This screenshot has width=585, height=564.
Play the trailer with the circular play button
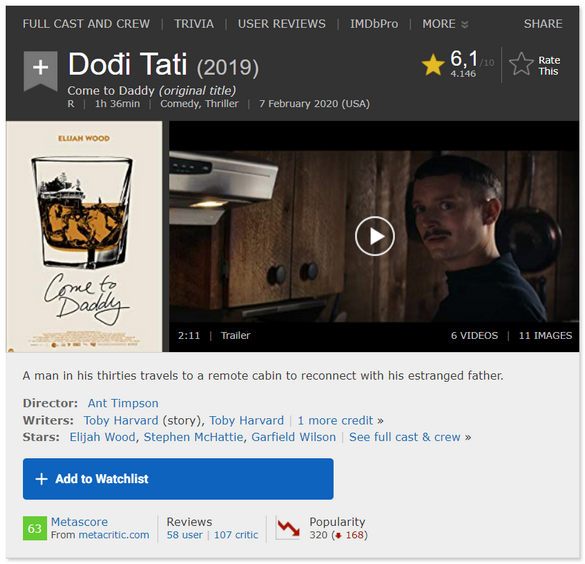pyautogui.click(x=375, y=236)
